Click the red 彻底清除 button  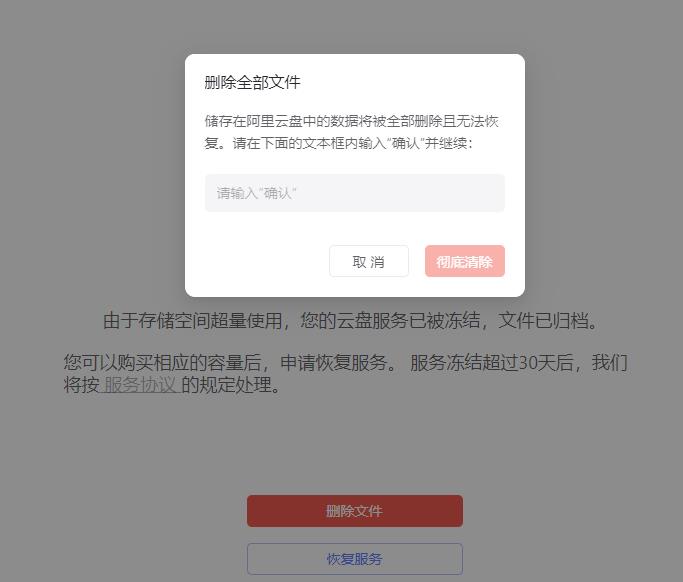tap(465, 261)
